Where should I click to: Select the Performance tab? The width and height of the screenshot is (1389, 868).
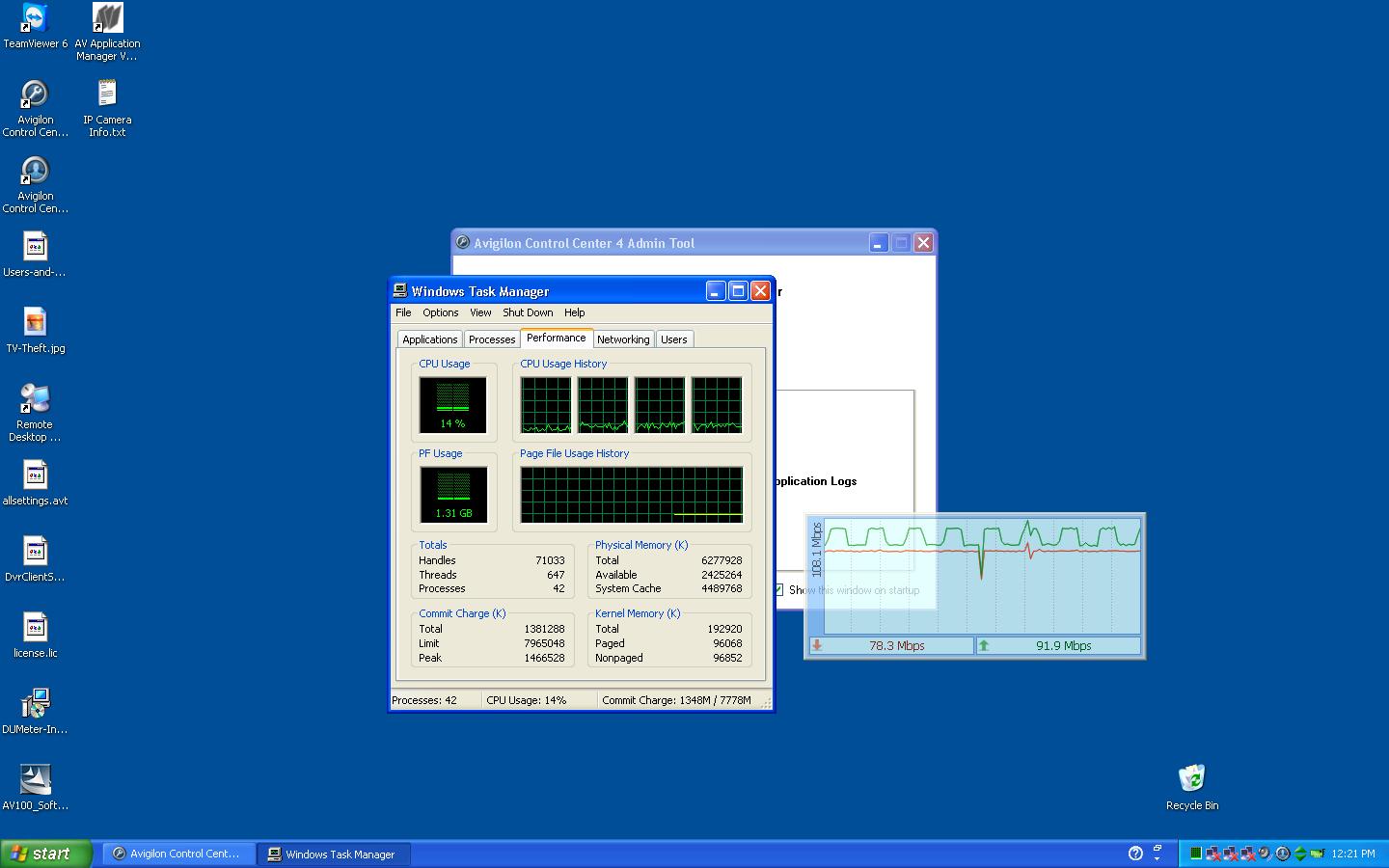click(x=557, y=338)
